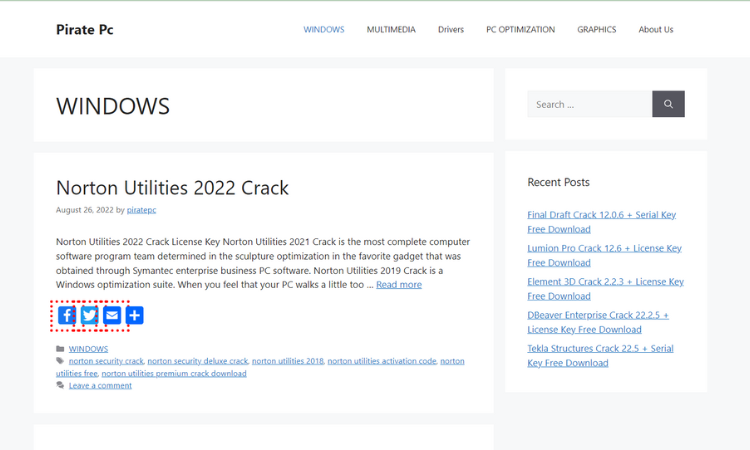Open GRAPHICS menu item
This screenshot has height=450, width=750.
[x=596, y=30]
